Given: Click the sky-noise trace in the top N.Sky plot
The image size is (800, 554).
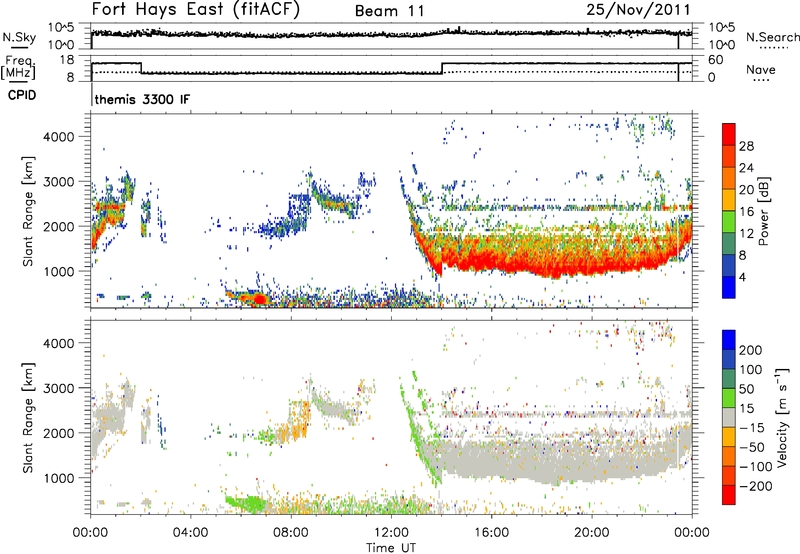Looking at the screenshot, I should 391,34.
